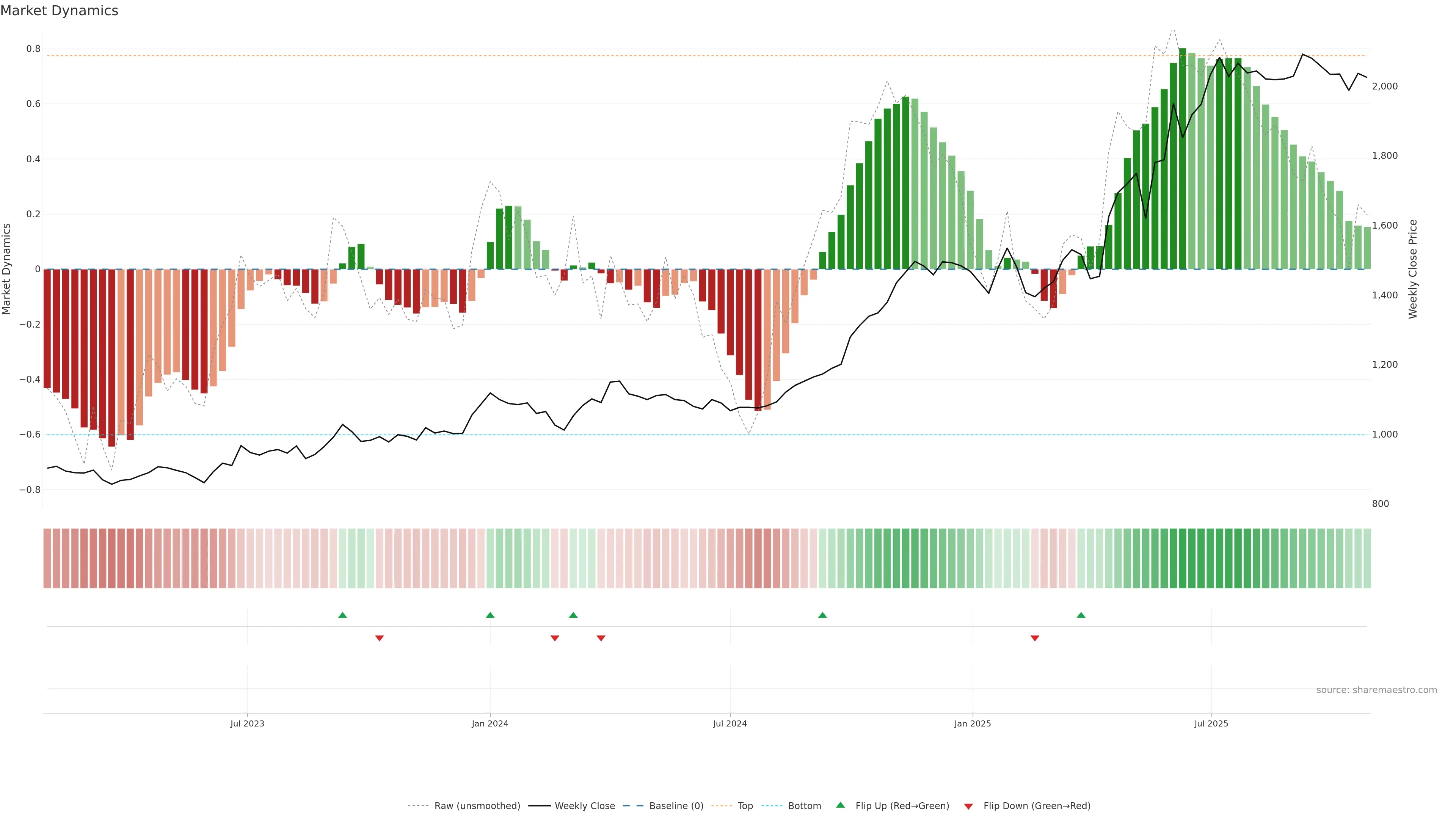This screenshot has width=1456, height=819.
Task: Click the Weekly Close Price axis title
Action: coord(1413,269)
